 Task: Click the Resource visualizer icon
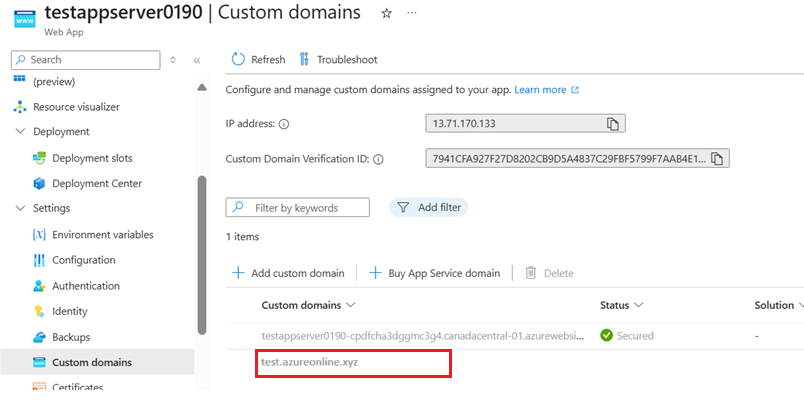click(19, 107)
